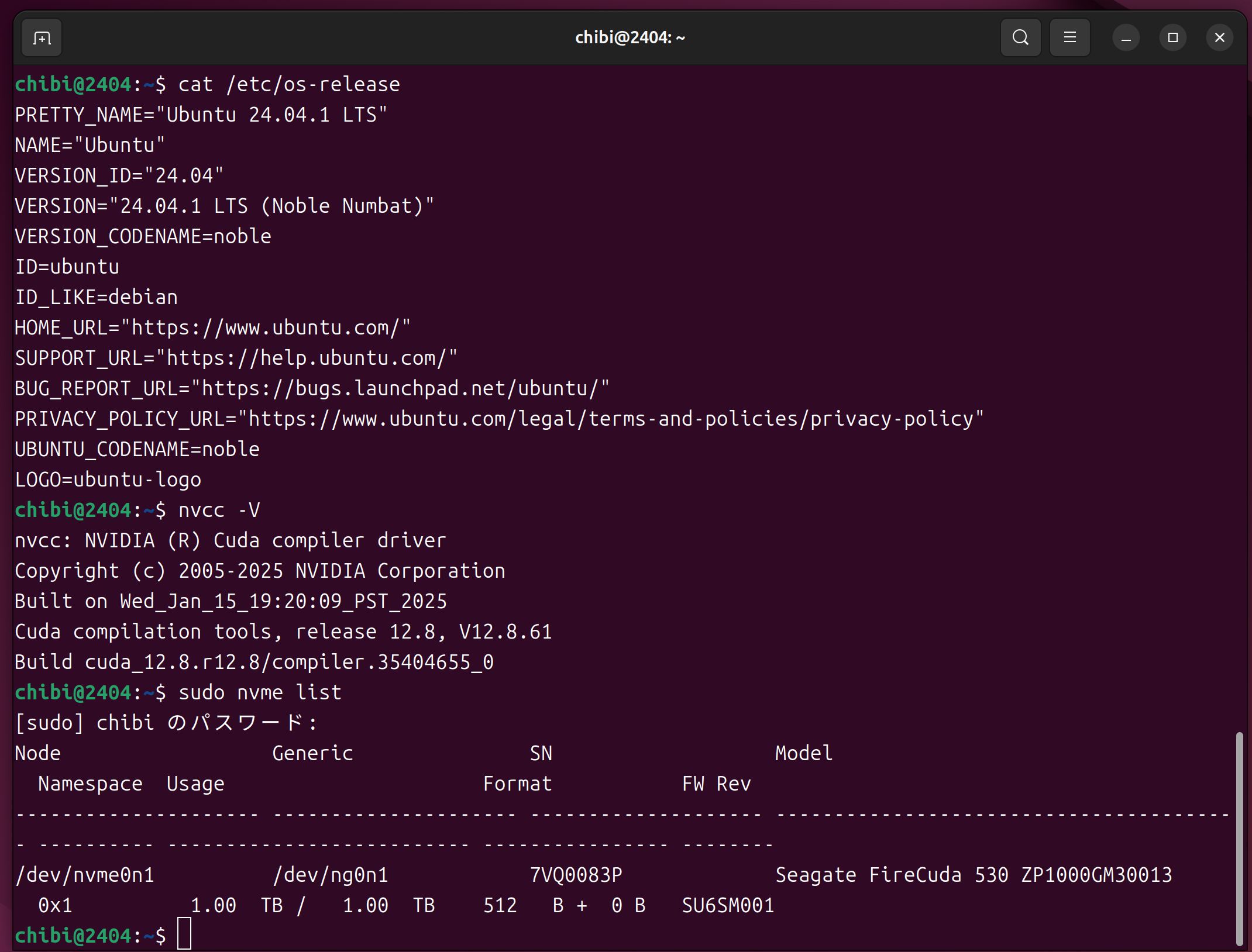Click the 'cat /etc/os-release' command text
The height and width of the screenshot is (952, 1252).
(289, 85)
